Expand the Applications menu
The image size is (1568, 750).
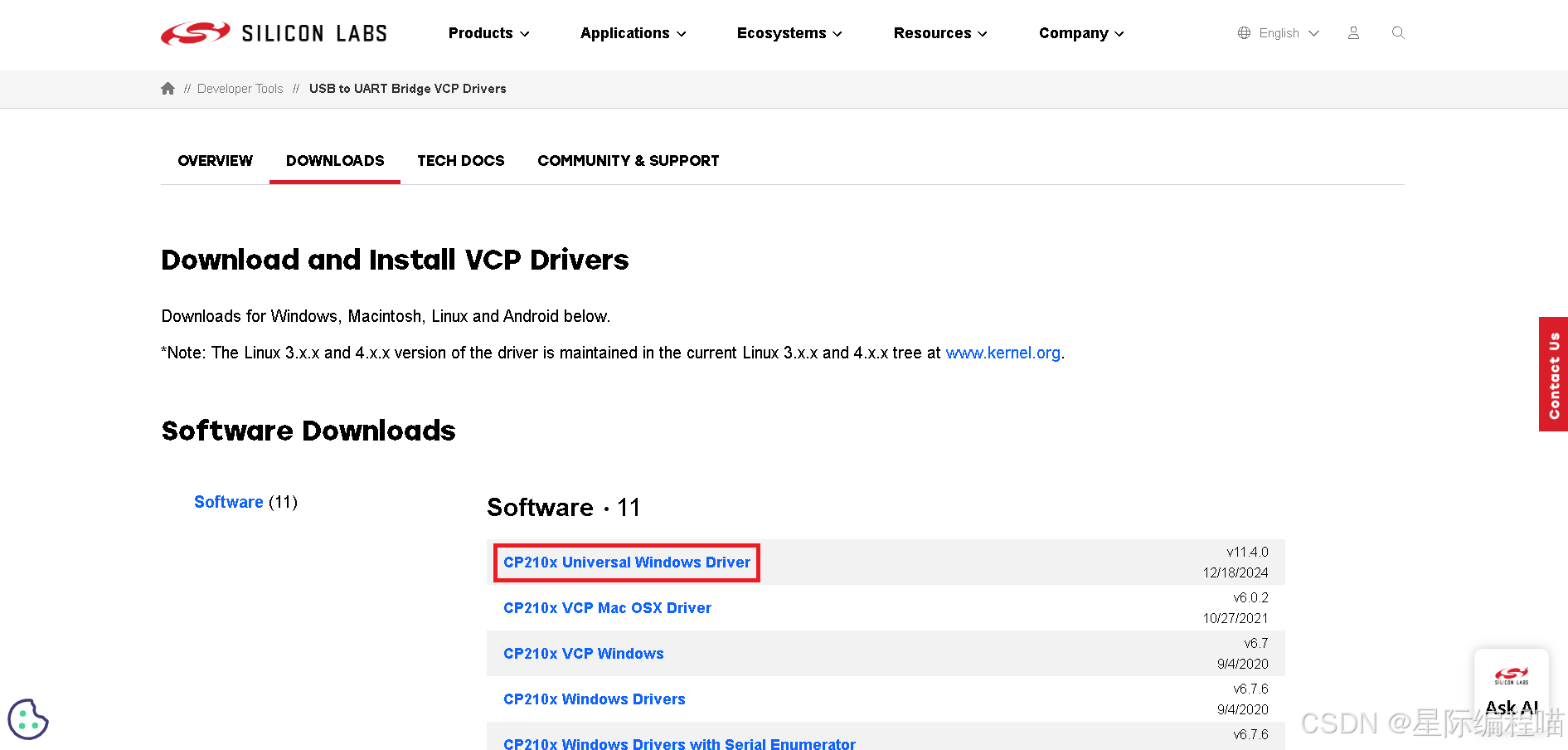coord(633,33)
